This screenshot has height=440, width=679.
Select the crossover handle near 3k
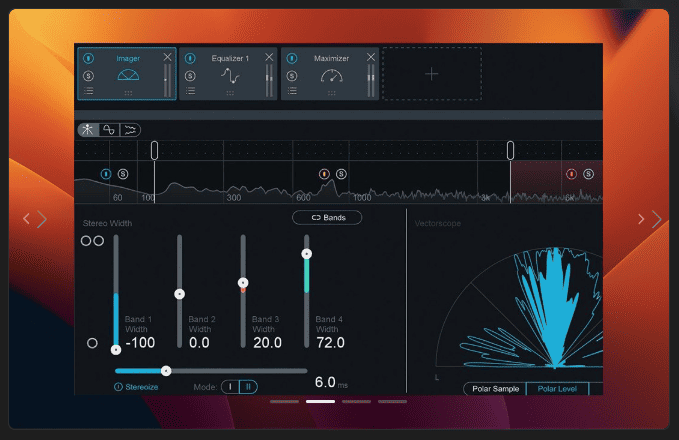(x=511, y=150)
